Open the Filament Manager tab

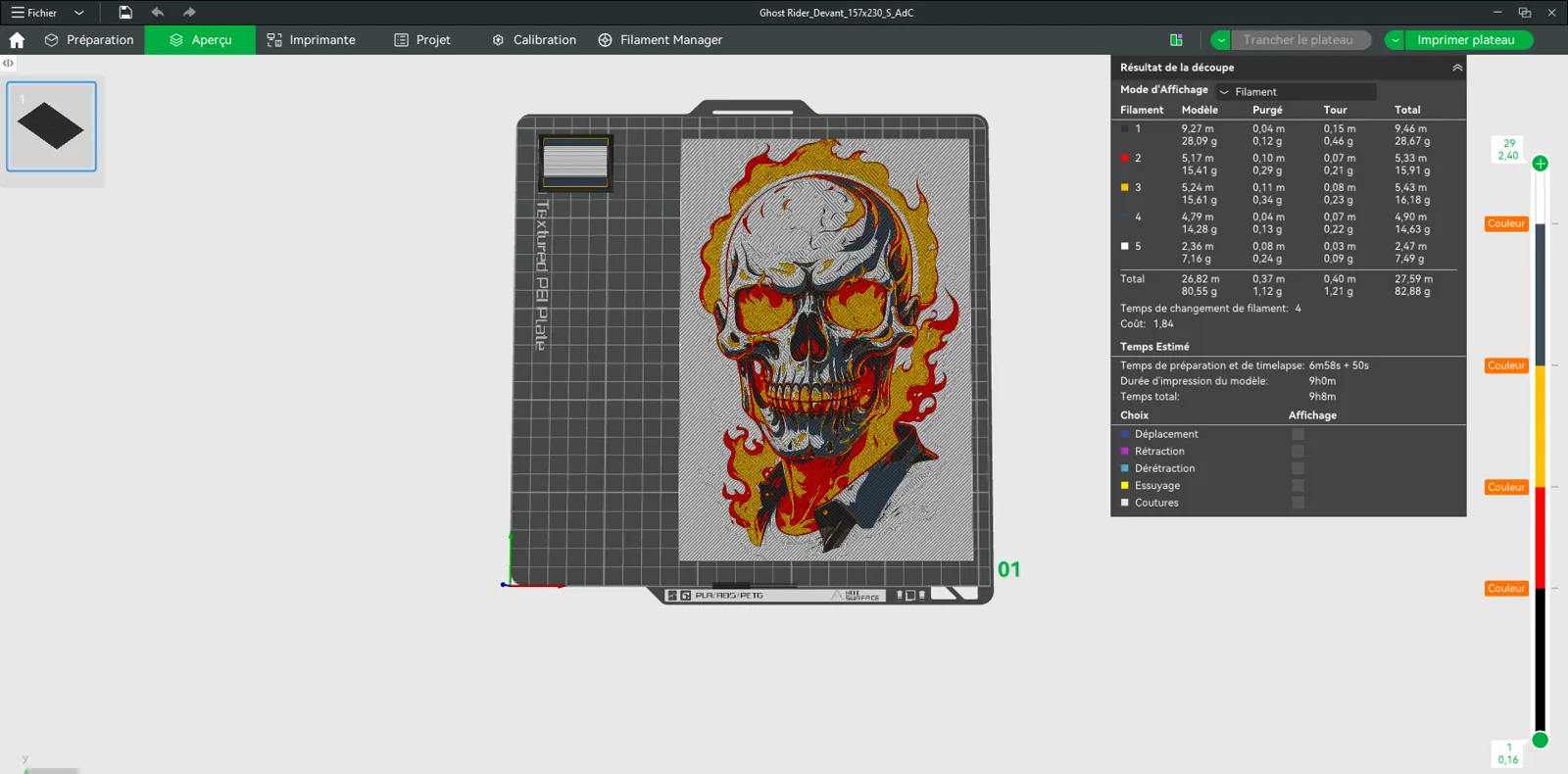pyautogui.click(x=660, y=40)
